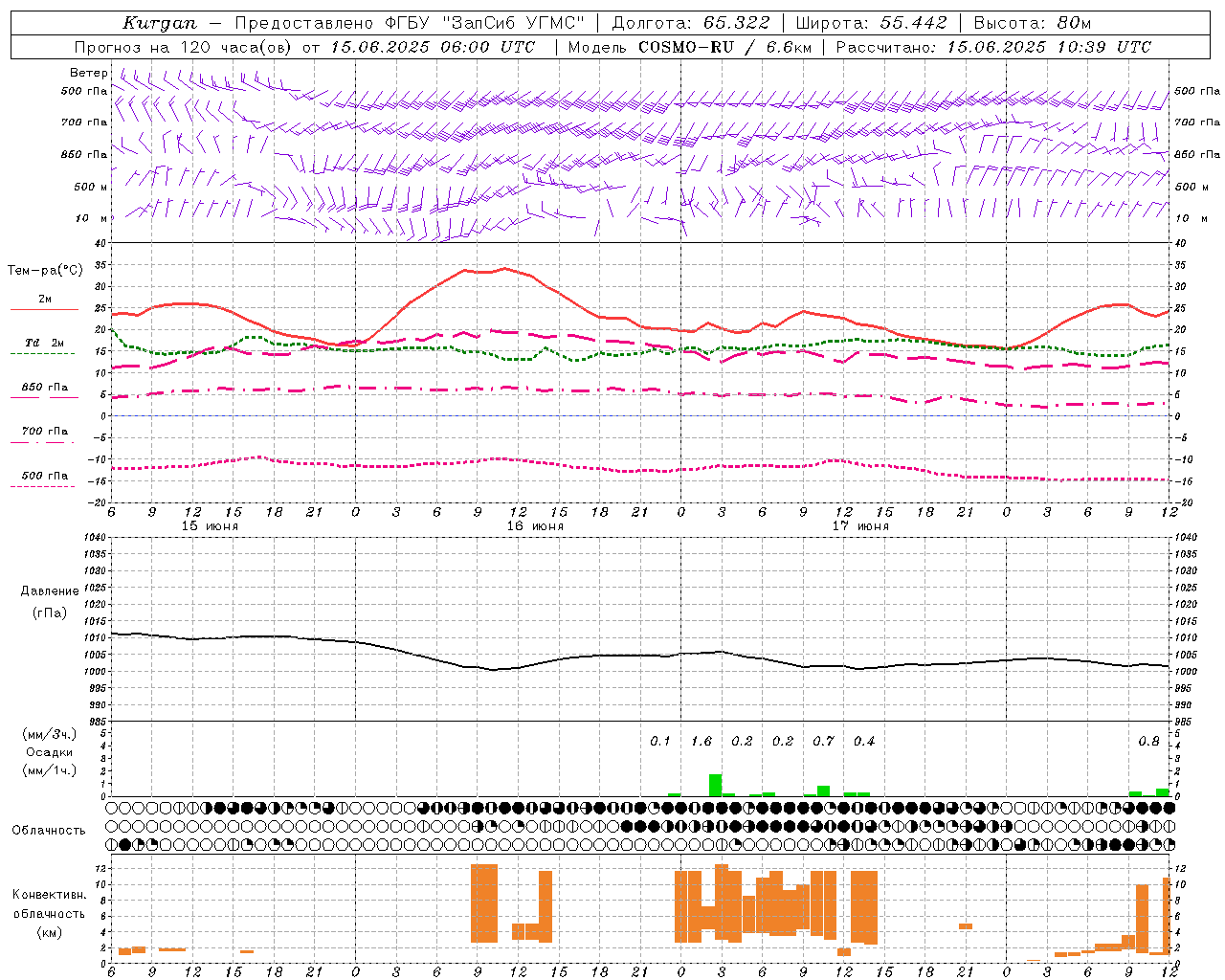The width and height of the screenshot is (1225, 980).
Task: Click the Осадки panel label
Action: click(49, 752)
